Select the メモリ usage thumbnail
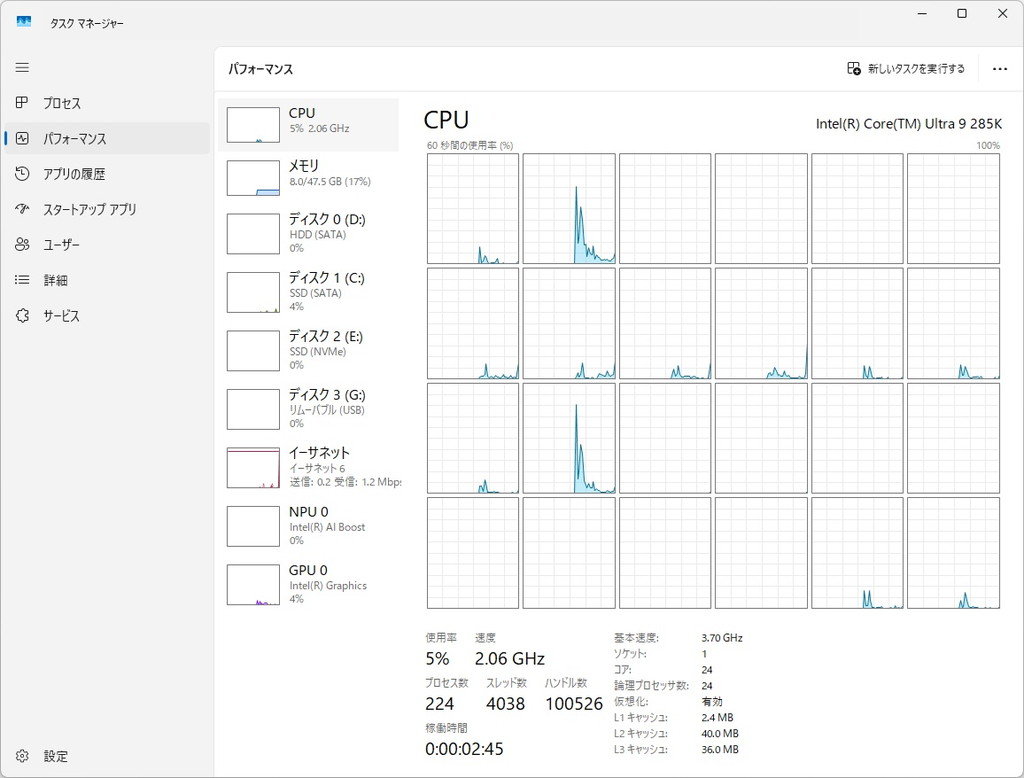This screenshot has height=778, width=1024. [x=253, y=178]
